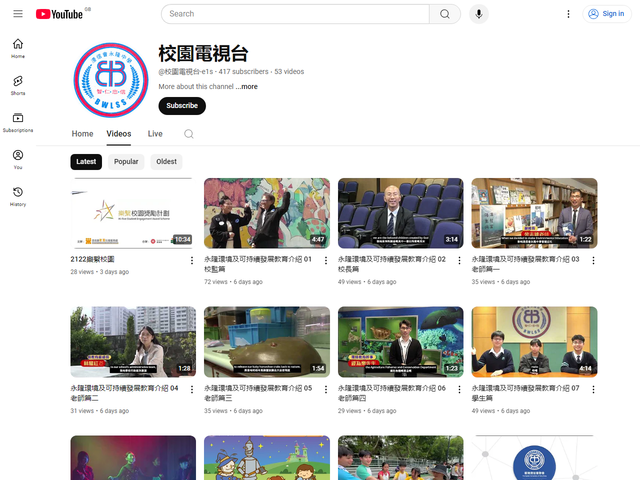This screenshot has width=640, height=480.
Task: Open the settings three-dot menu in header
Action: tap(569, 14)
